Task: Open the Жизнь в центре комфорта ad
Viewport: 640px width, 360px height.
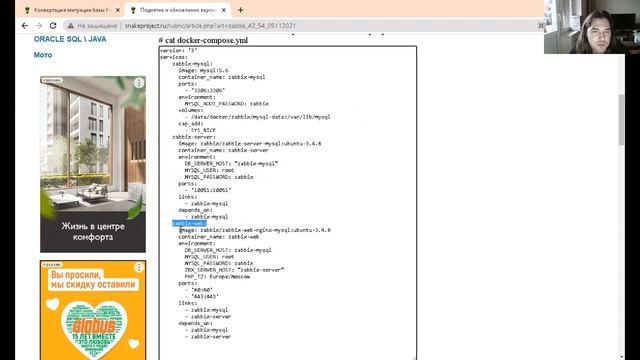Action: point(93,164)
